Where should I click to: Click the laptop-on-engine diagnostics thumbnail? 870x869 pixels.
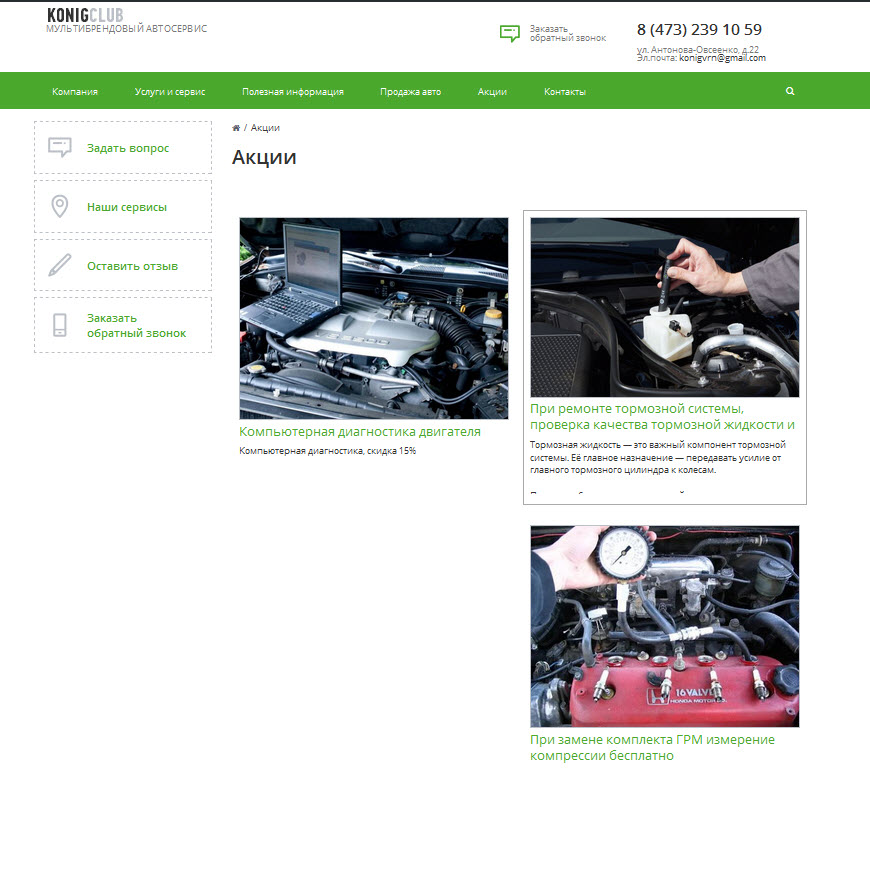tap(373, 318)
